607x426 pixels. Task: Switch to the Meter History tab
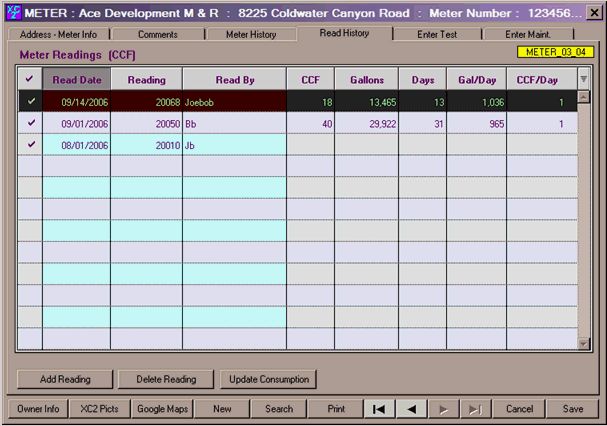click(x=250, y=34)
